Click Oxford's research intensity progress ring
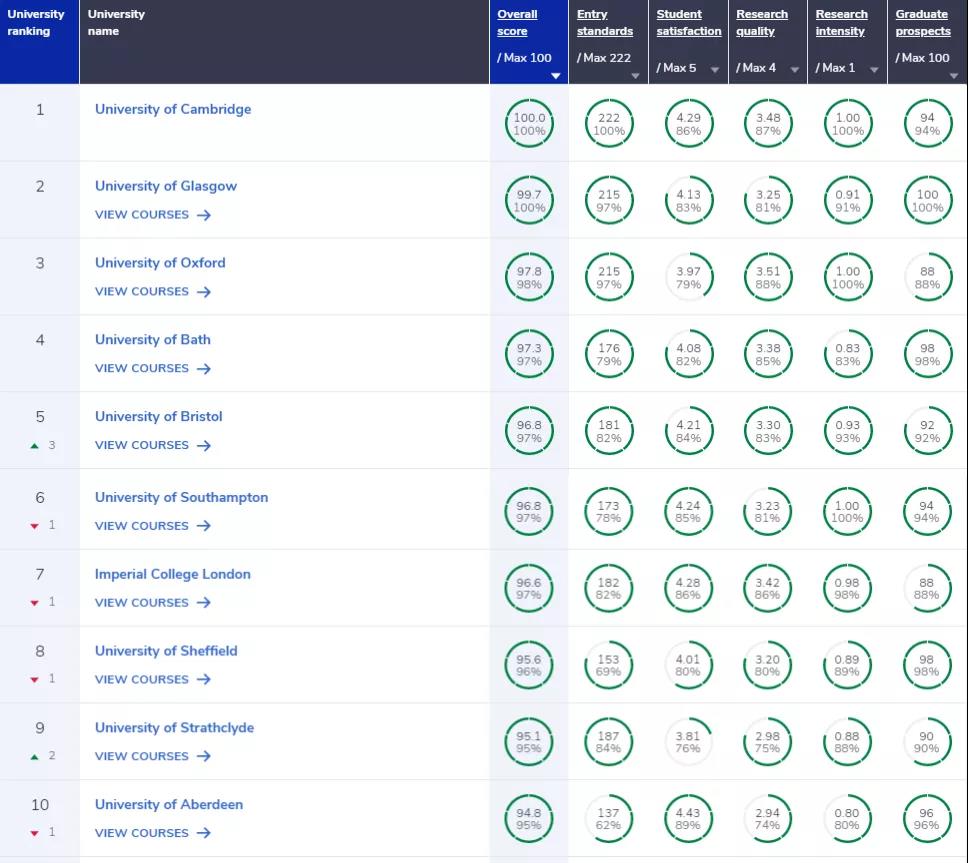 pos(847,278)
